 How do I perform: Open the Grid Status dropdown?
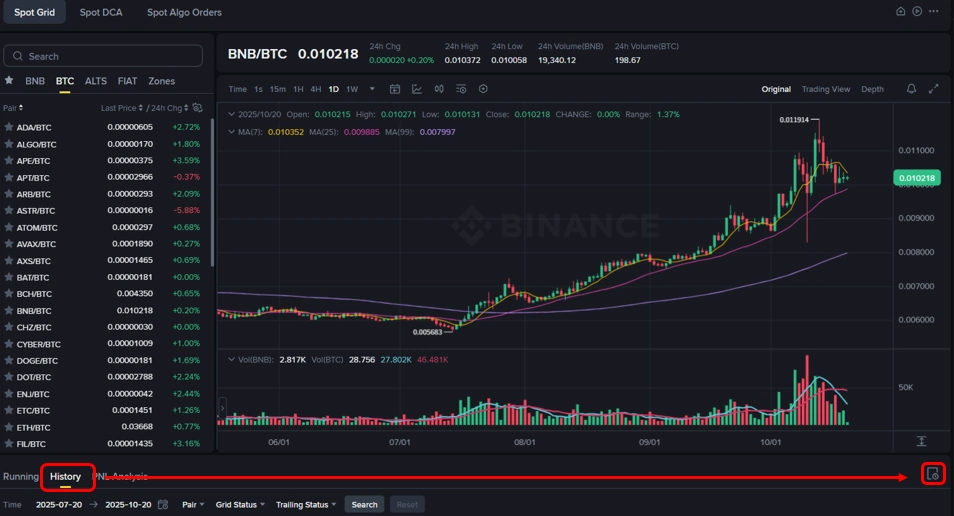[x=240, y=504]
